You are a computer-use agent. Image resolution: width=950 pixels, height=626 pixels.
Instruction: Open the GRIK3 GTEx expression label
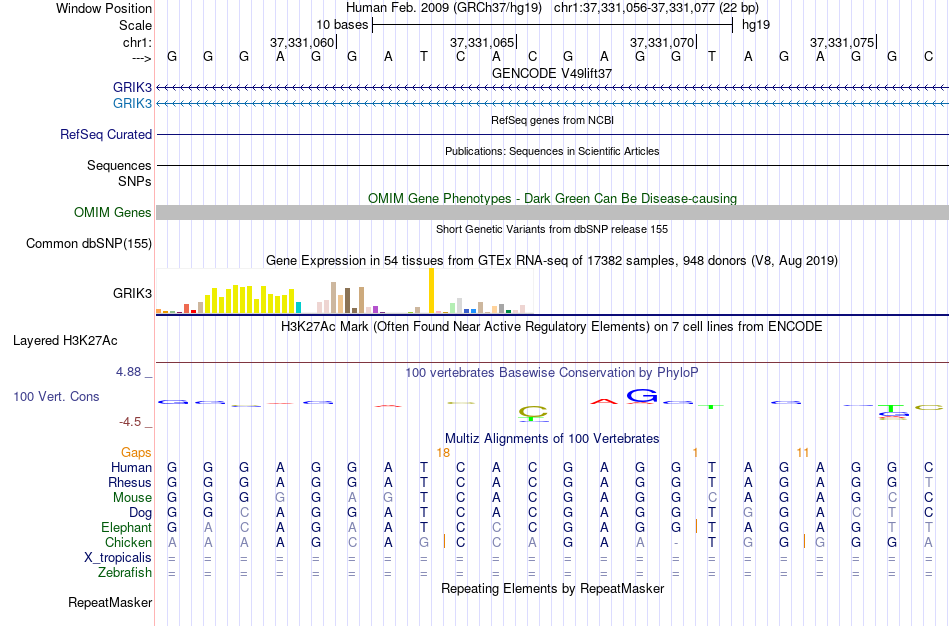132,294
